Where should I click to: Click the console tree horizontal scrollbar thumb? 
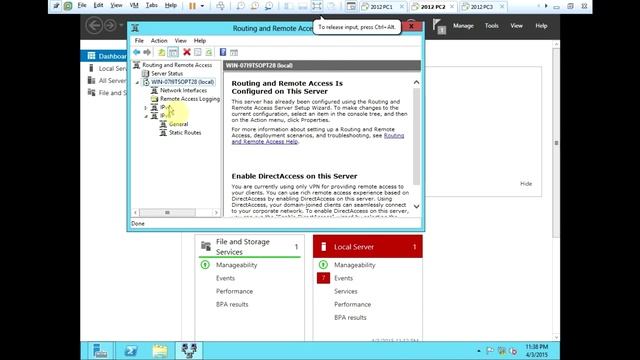click(x=167, y=213)
